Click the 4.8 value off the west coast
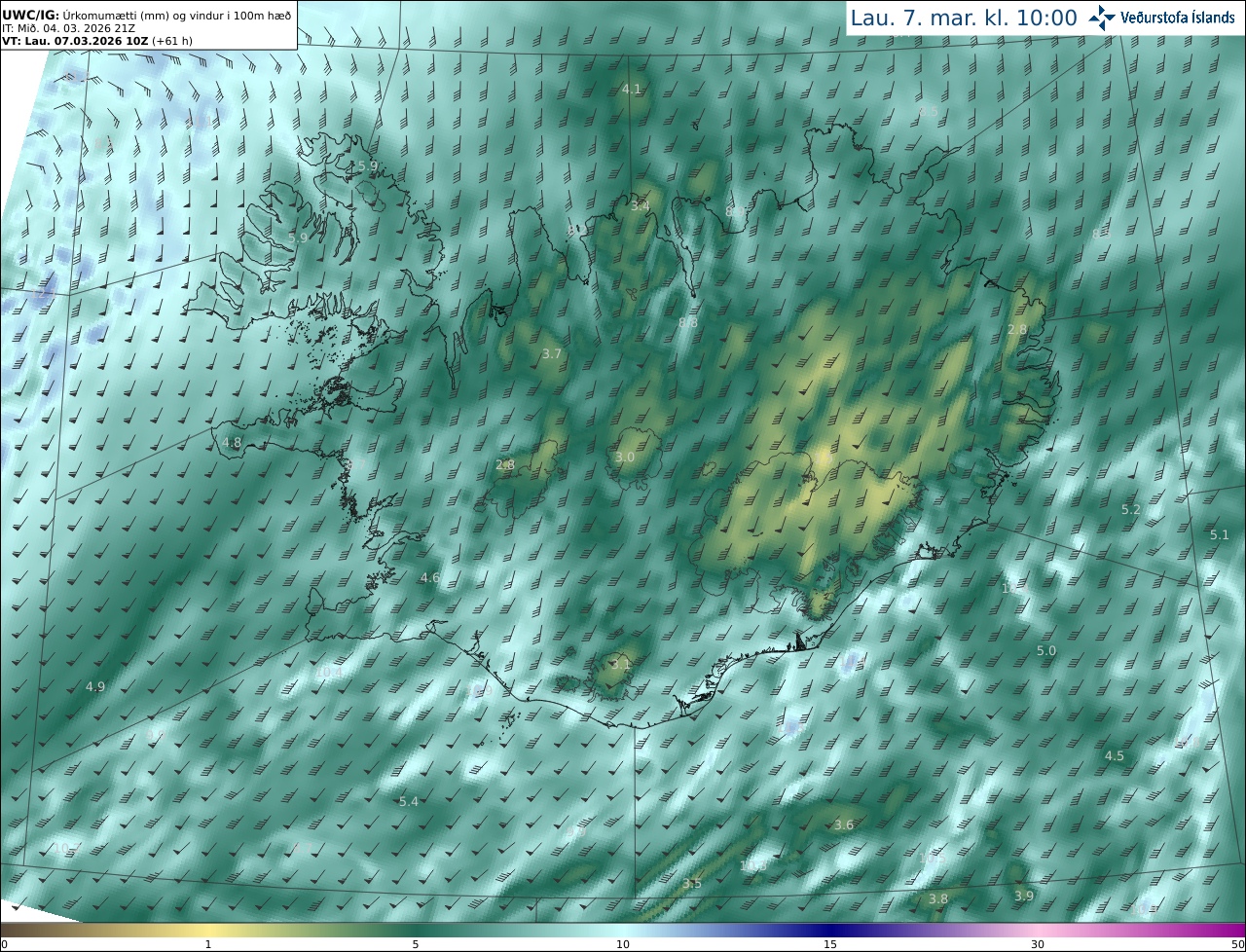The image size is (1246, 952). (232, 442)
